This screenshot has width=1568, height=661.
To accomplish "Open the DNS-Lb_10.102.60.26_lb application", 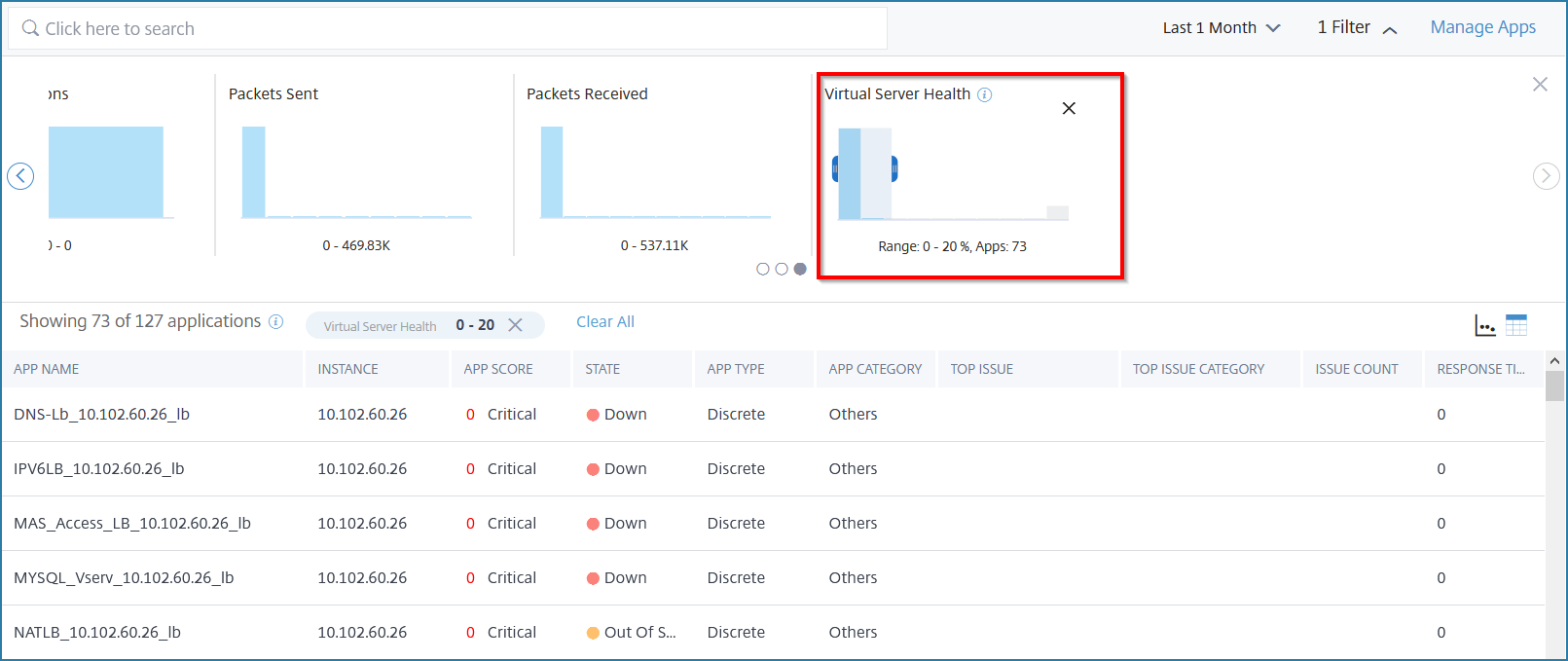I will click(x=101, y=414).
